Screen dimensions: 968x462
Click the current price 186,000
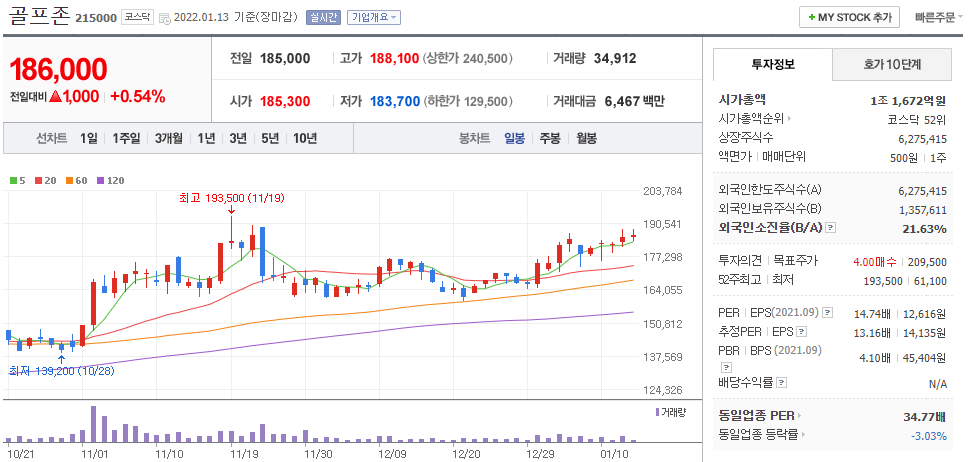(59, 70)
